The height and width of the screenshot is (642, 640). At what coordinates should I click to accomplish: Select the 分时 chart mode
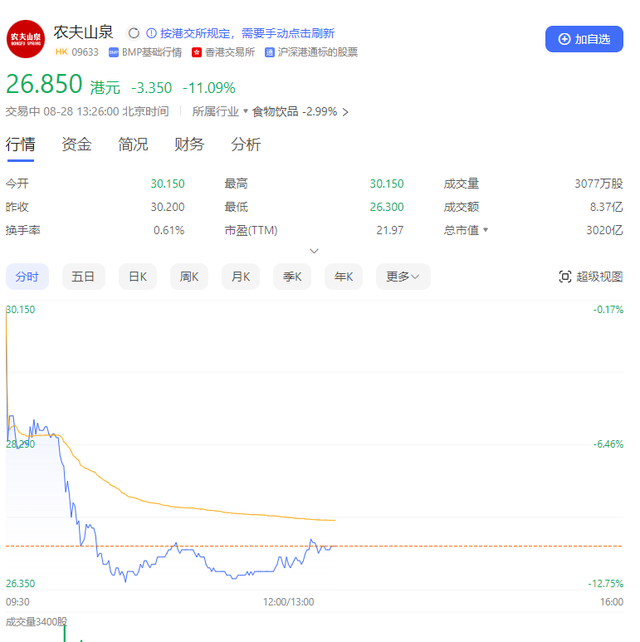click(27, 277)
